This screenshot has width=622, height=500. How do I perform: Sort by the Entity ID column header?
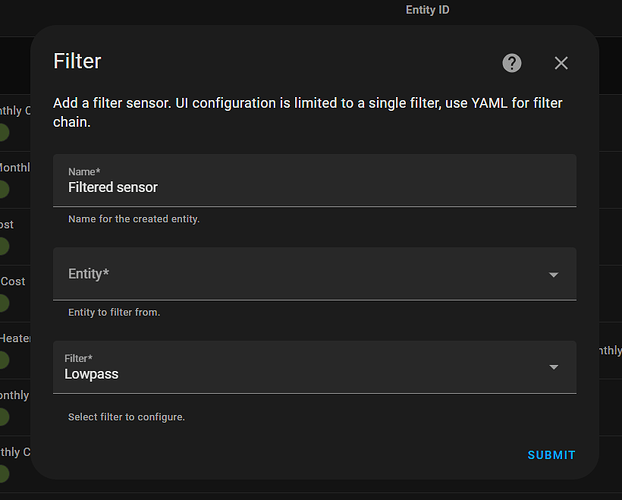click(427, 10)
